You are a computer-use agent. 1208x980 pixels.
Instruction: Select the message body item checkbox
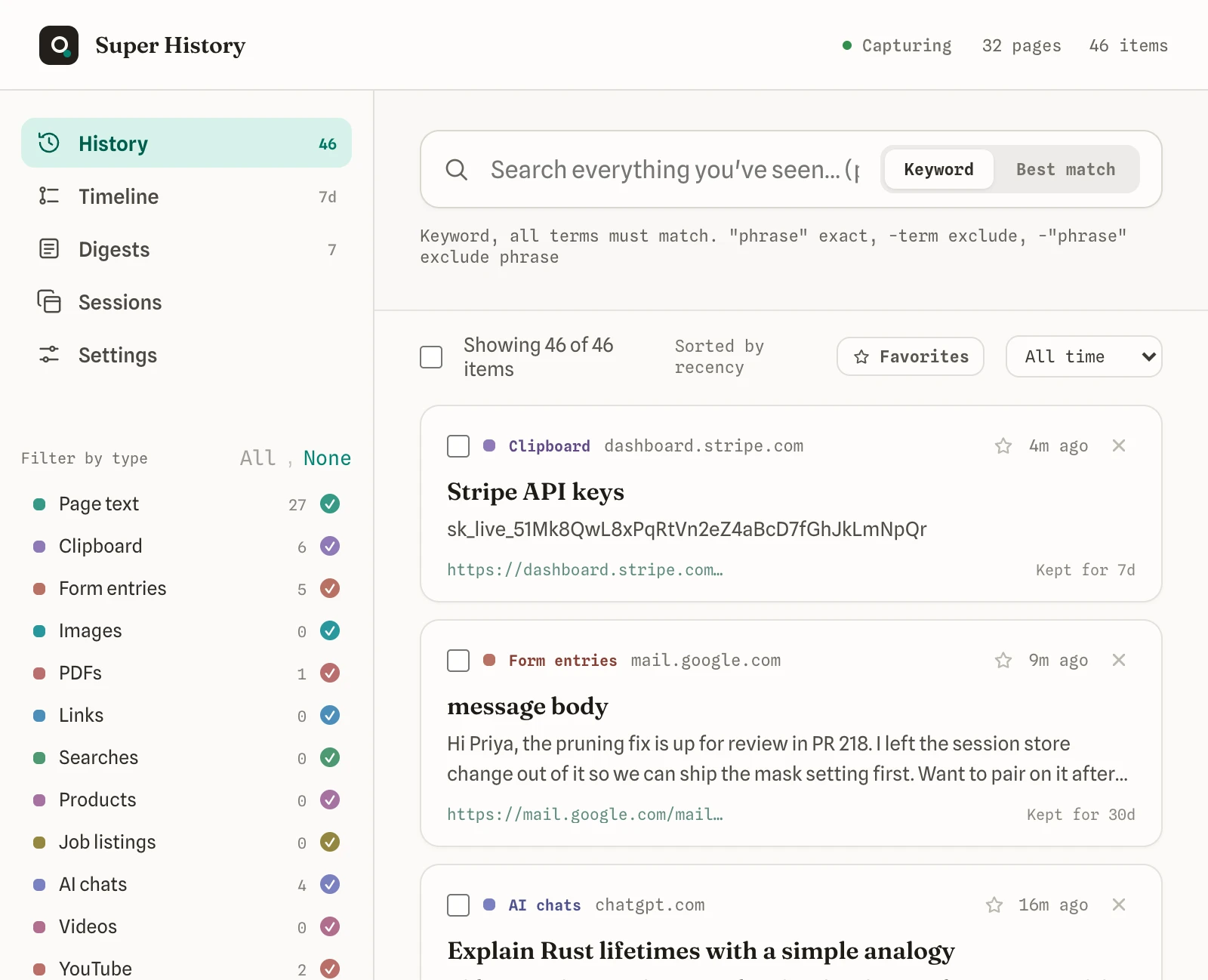pos(458,660)
